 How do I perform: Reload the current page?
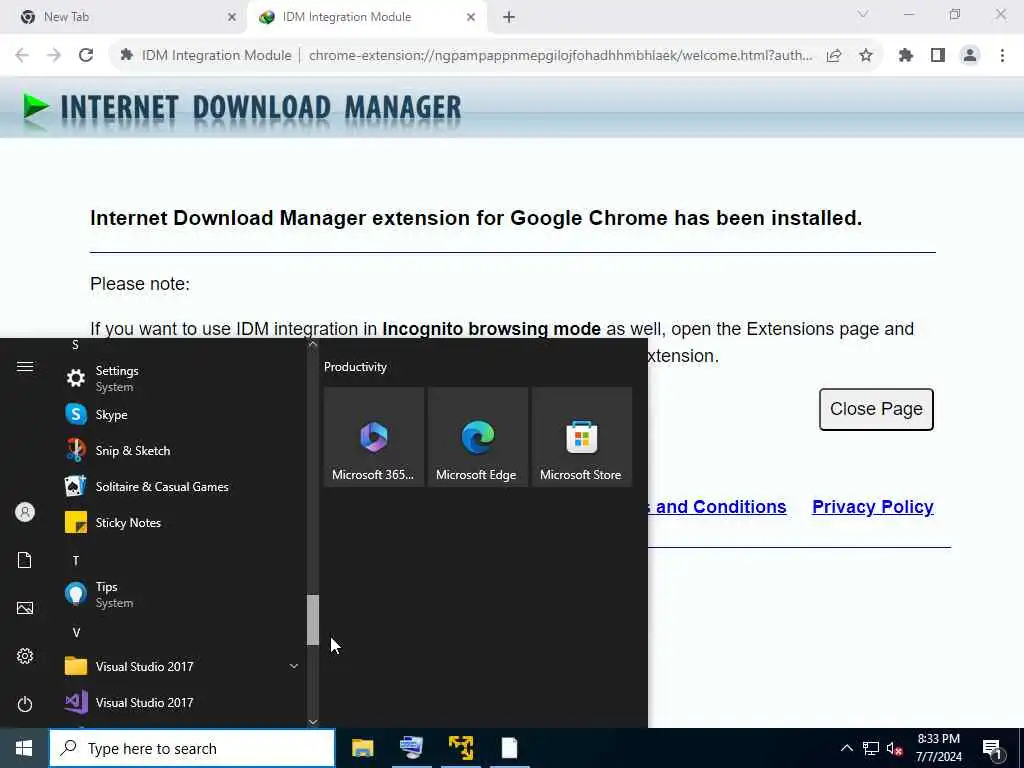pyautogui.click(x=86, y=55)
